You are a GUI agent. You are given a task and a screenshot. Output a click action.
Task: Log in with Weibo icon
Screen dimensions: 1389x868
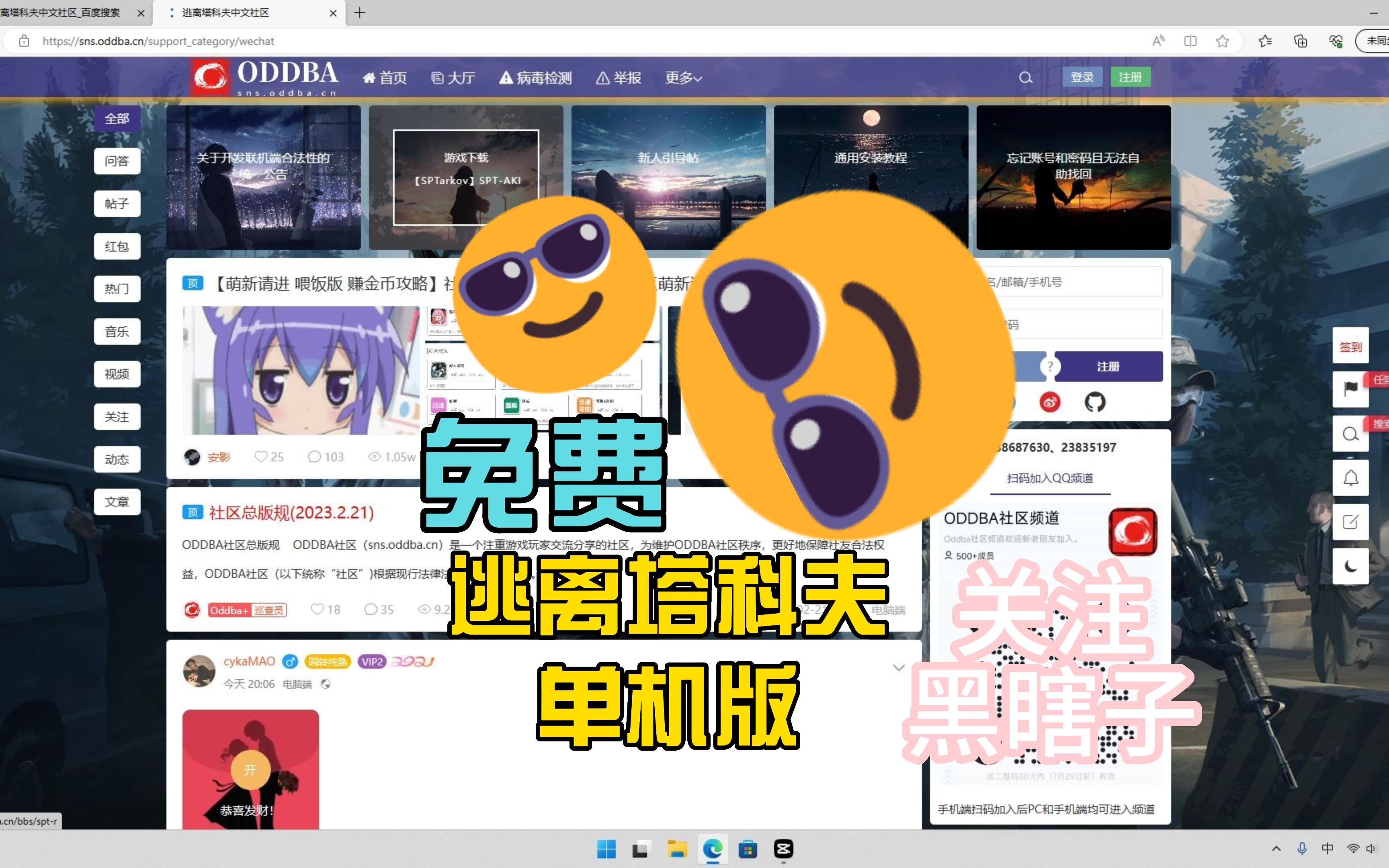1050,402
